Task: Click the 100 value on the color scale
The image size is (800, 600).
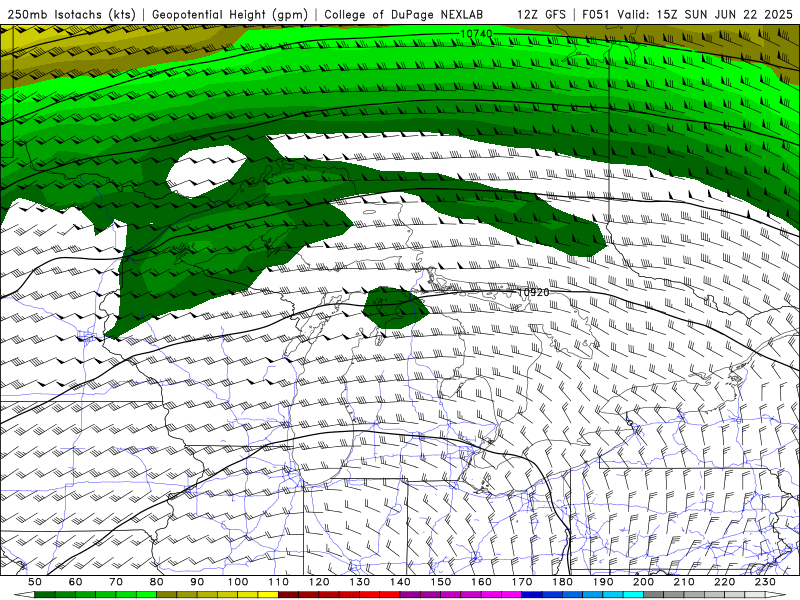Action: click(x=238, y=582)
